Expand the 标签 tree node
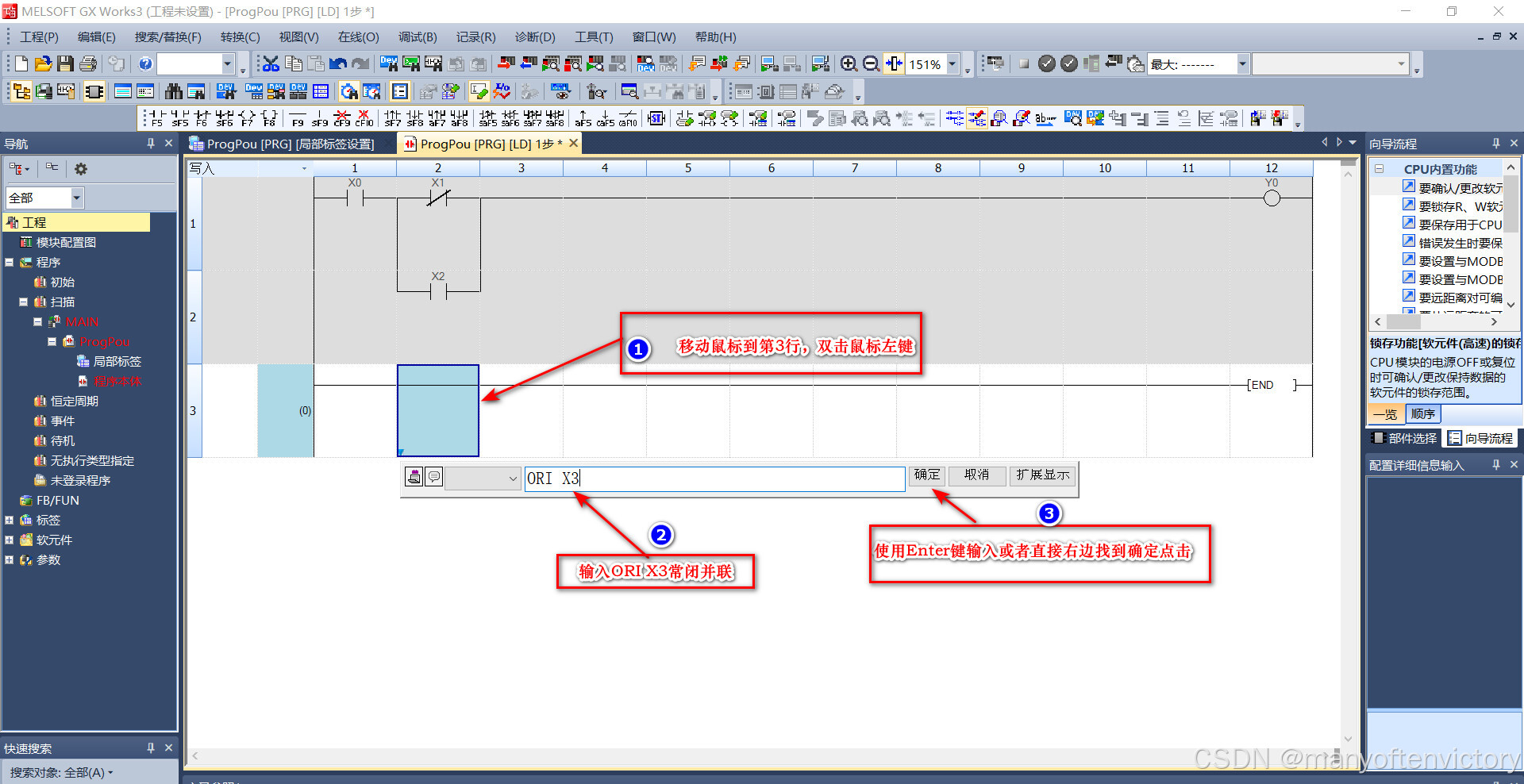Image resolution: width=1524 pixels, height=784 pixels. click(x=10, y=521)
